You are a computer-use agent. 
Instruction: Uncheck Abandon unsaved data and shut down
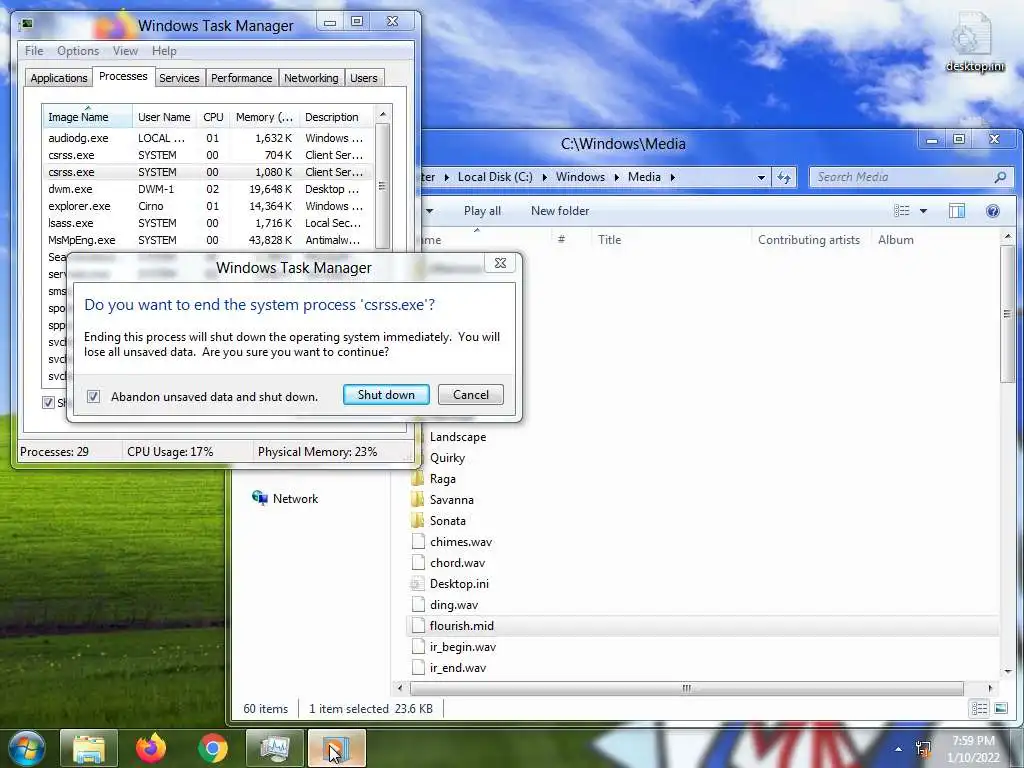click(x=93, y=396)
